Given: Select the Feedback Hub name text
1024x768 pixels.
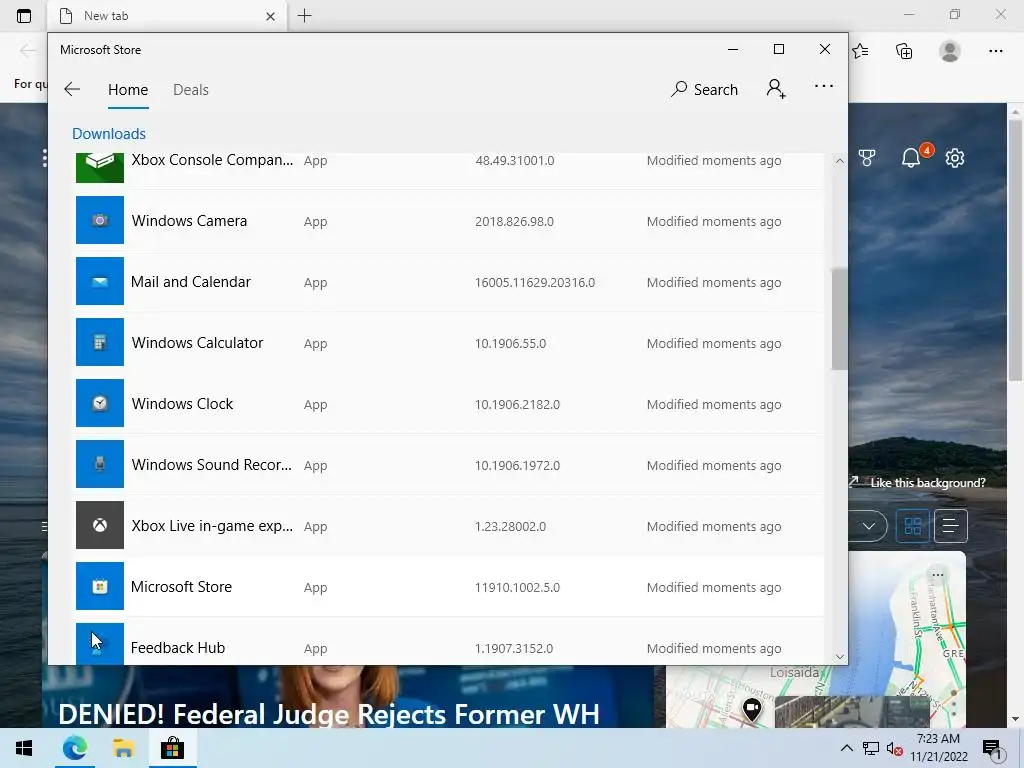Looking at the screenshot, I should point(178,648).
